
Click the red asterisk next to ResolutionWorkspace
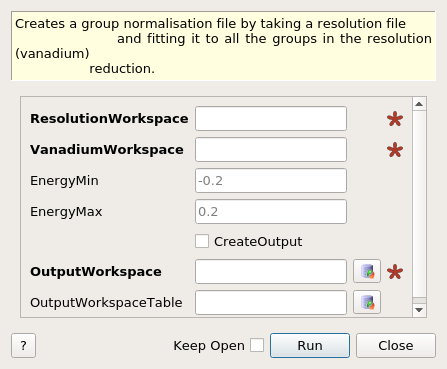click(395, 119)
